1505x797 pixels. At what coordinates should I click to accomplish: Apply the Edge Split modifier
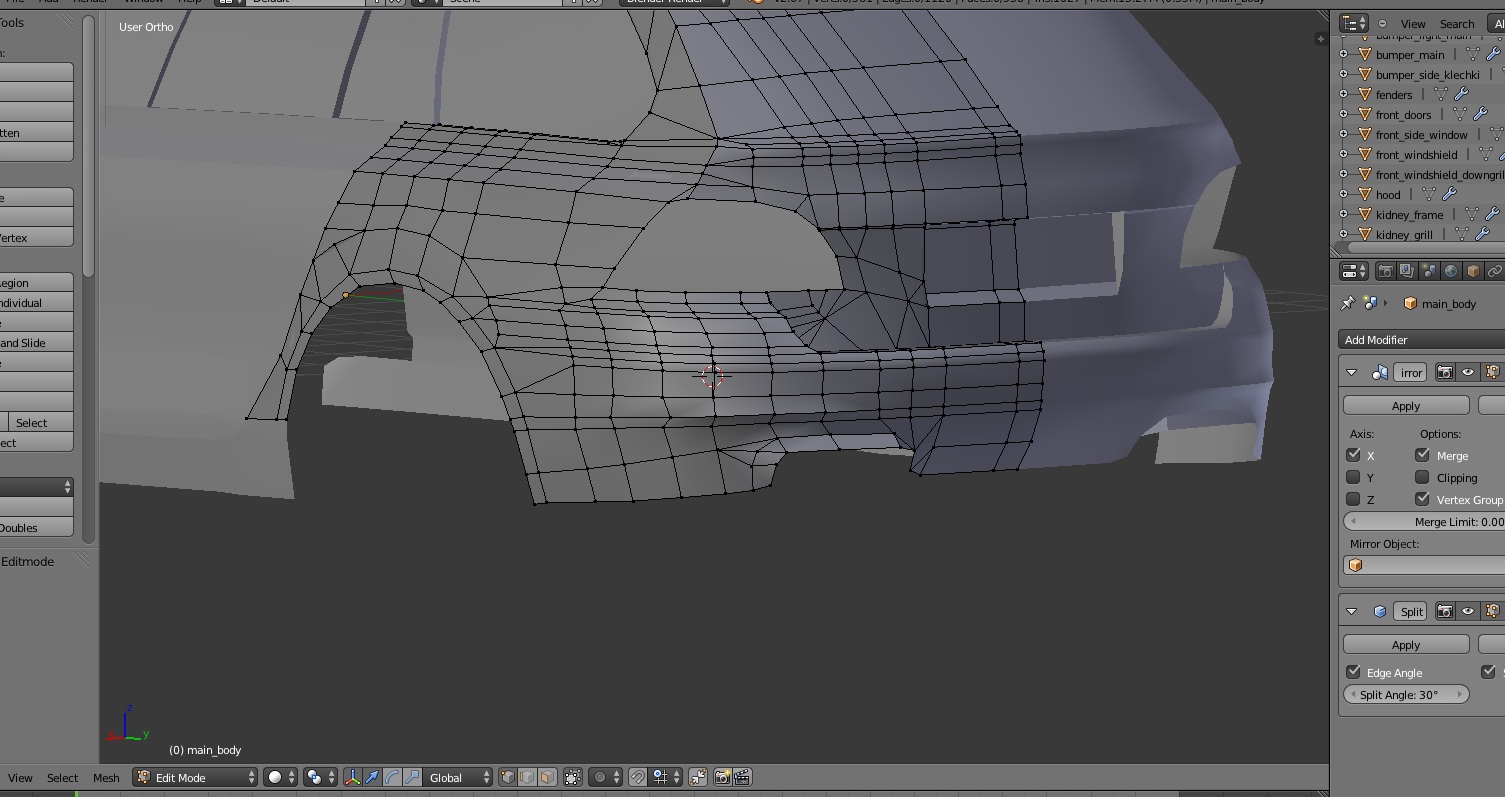click(1406, 644)
